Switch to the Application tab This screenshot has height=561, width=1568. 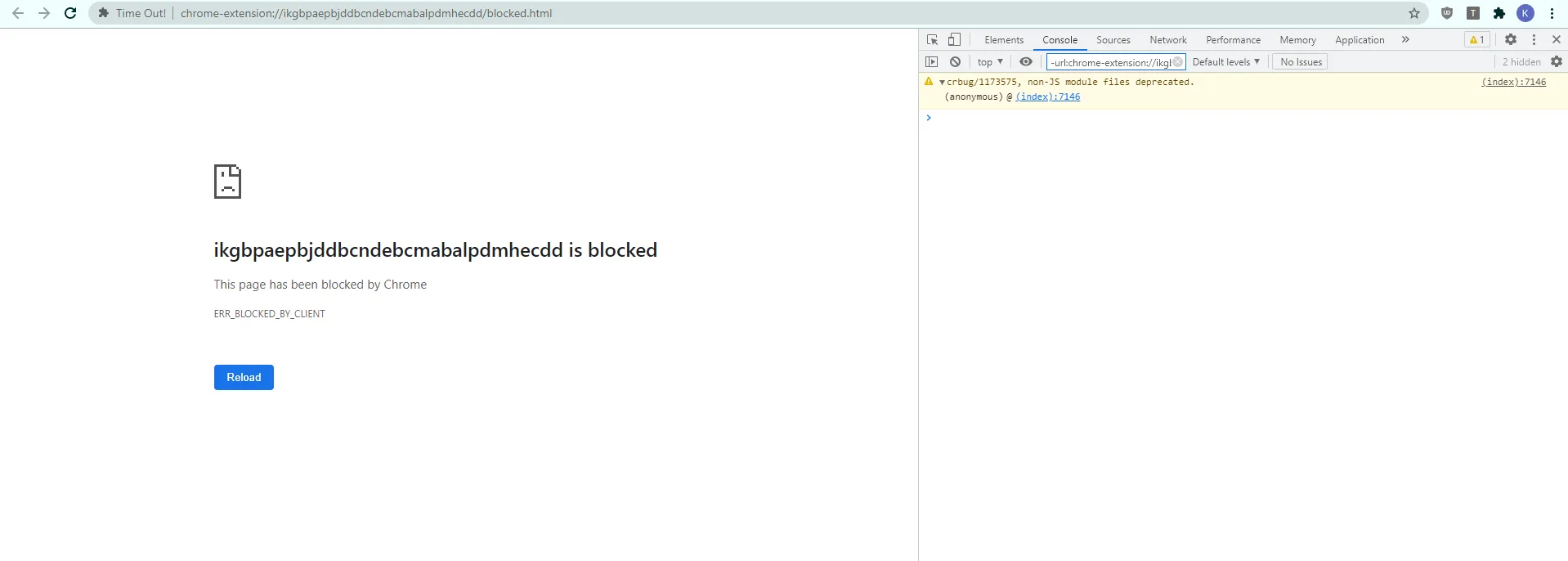1360,39
